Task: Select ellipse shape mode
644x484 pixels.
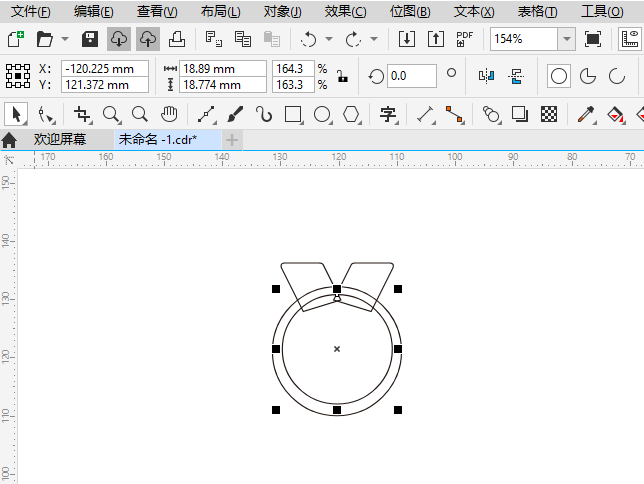Action: point(559,76)
